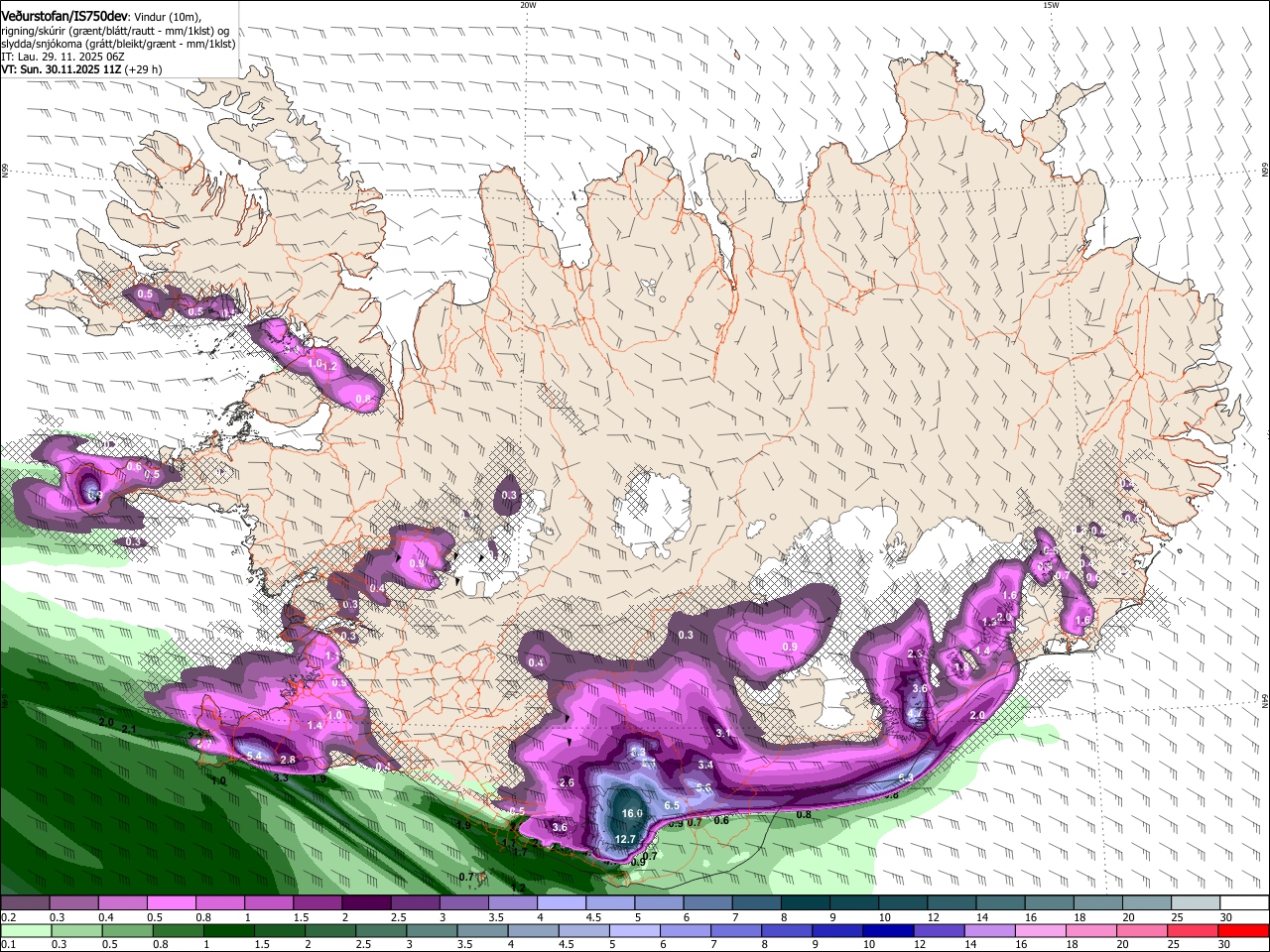Screen dimensions: 1270x952
Task: Click the 2.8 value on the Reykjanes peninsula
Action: 288,760
